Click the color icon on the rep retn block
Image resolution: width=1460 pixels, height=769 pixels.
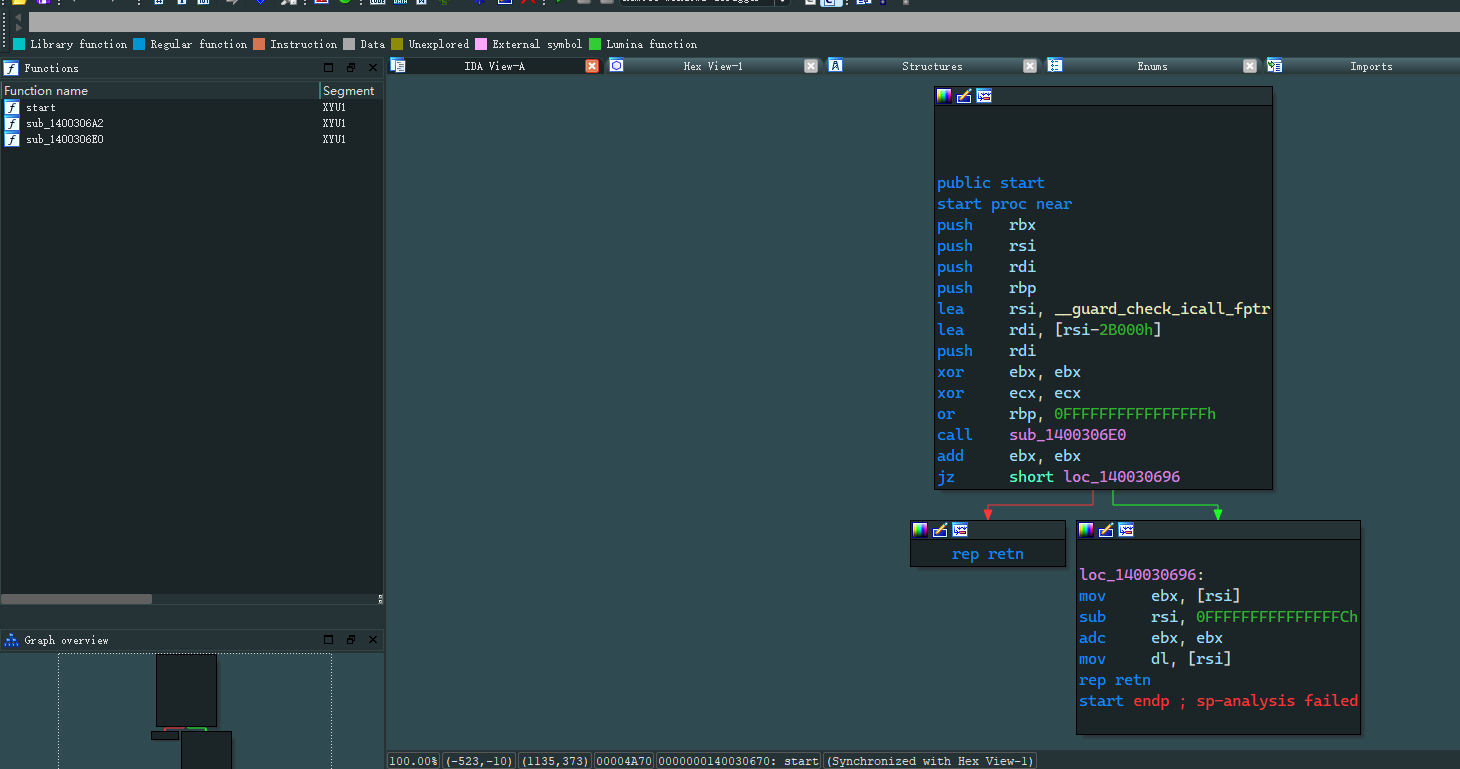tap(920, 530)
